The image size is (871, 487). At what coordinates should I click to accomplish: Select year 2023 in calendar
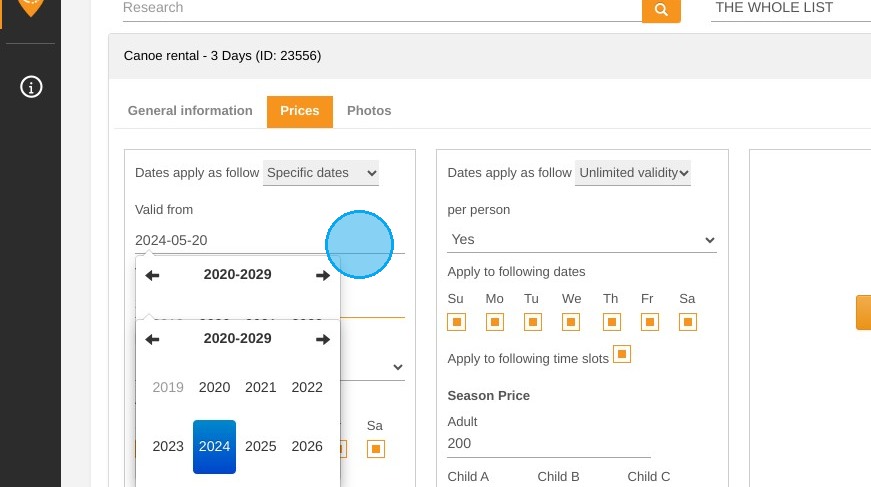tap(168, 446)
